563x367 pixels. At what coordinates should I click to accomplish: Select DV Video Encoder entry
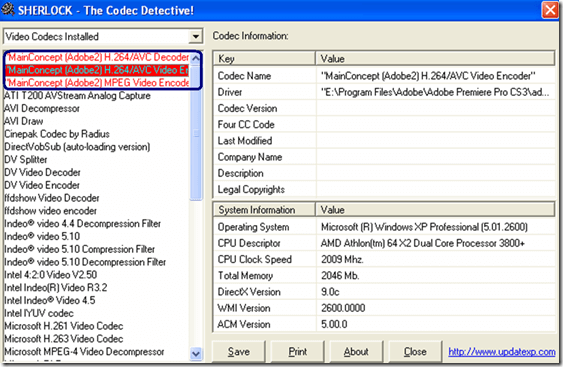click(x=42, y=185)
